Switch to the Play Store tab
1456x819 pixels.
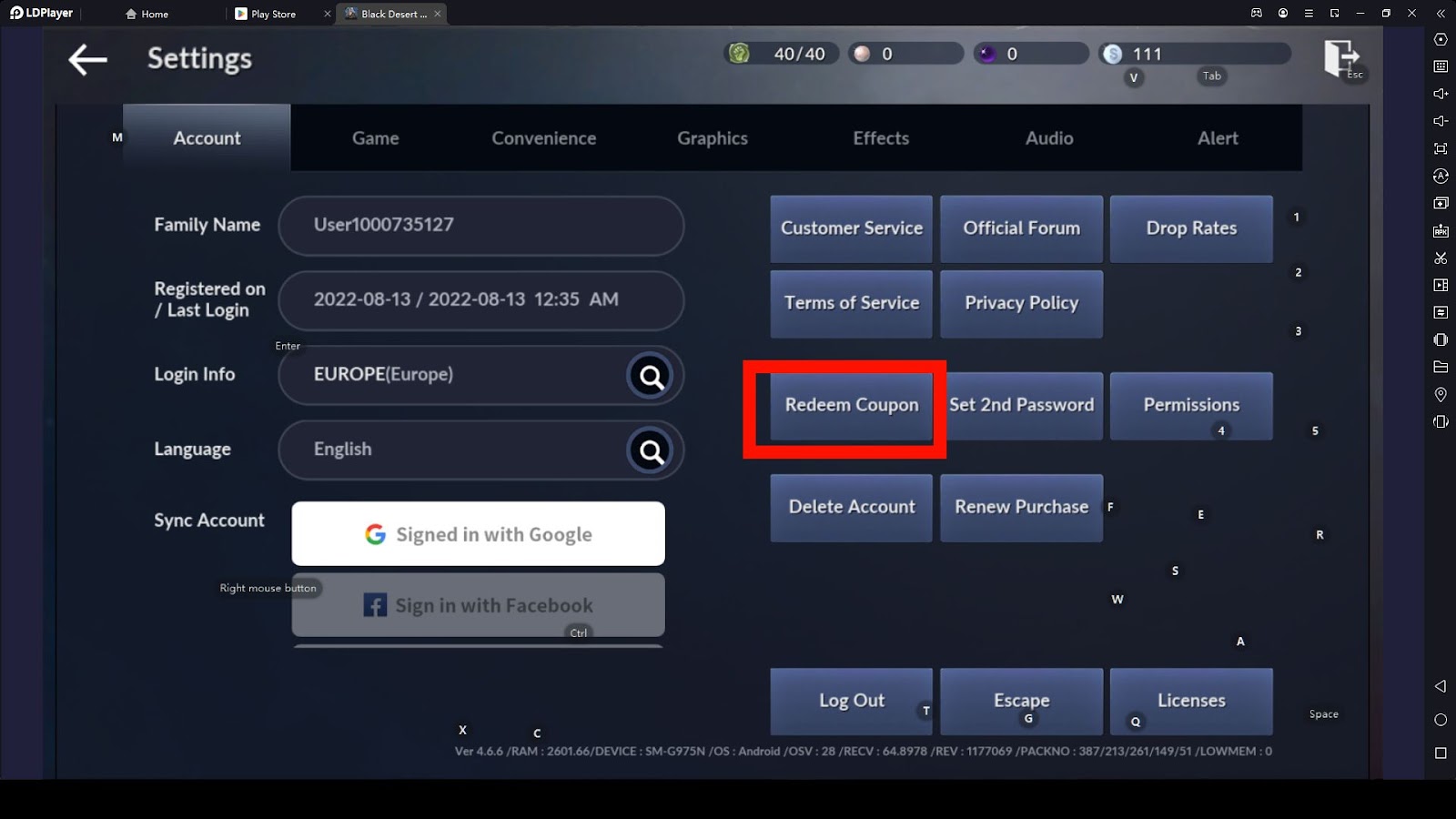(x=266, y=14)
